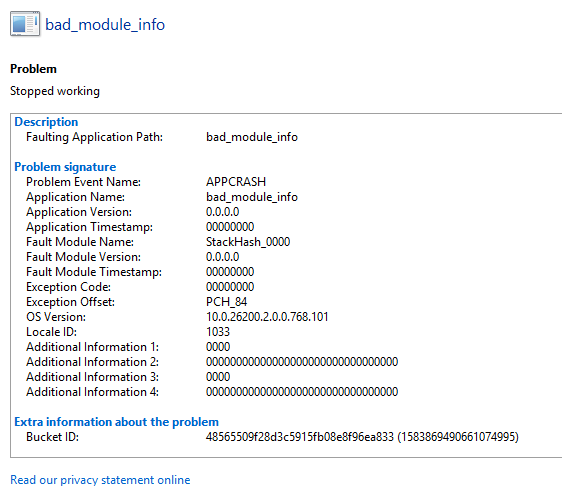Screen dimensions: 562x486
Task: Select the Stopped working text
Action: [55, 91]
